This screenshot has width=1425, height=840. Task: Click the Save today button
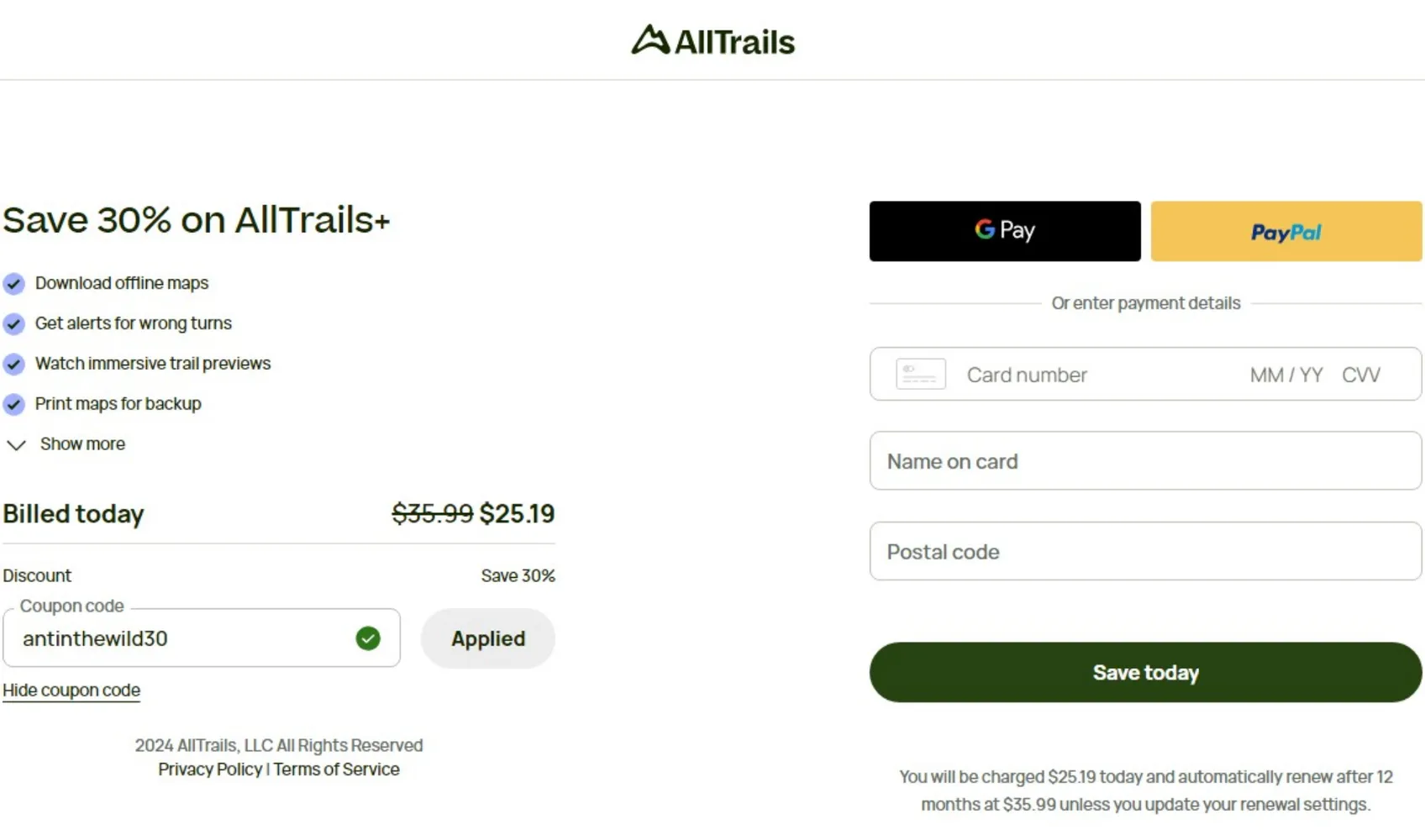1145,672
